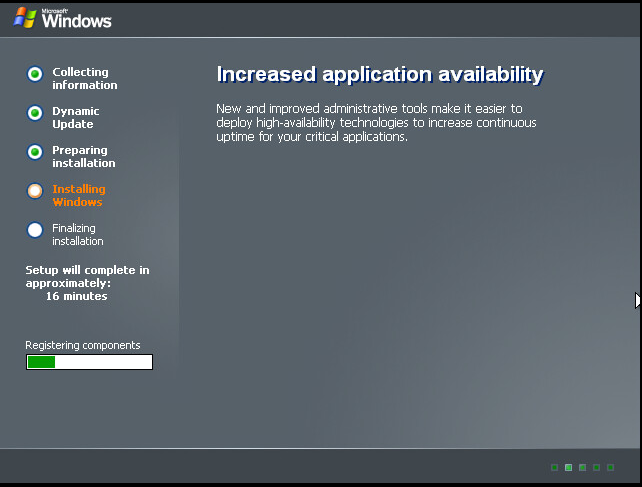Screen dimensions: 642x487
Task: Click the first square in bottom-right indicator
Action: tap(555, 467)
